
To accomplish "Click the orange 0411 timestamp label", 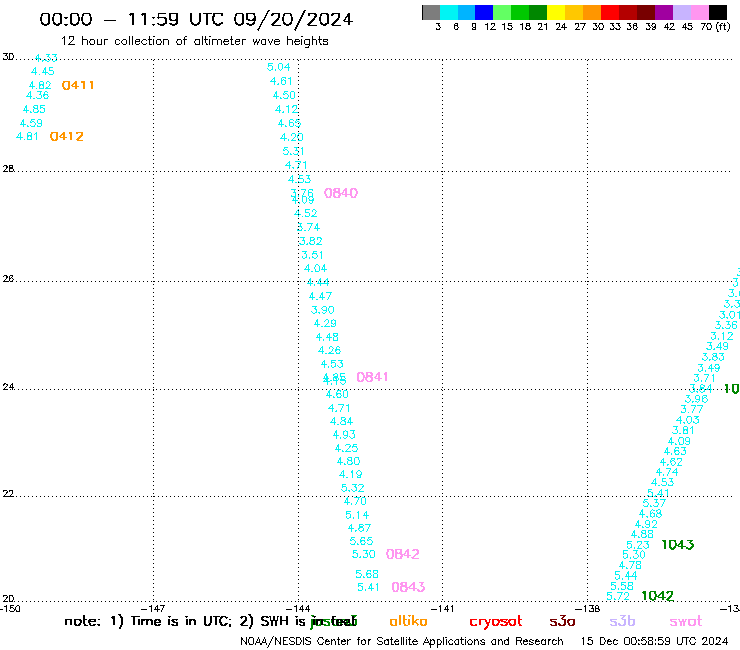I will click(x=78, y=85).
